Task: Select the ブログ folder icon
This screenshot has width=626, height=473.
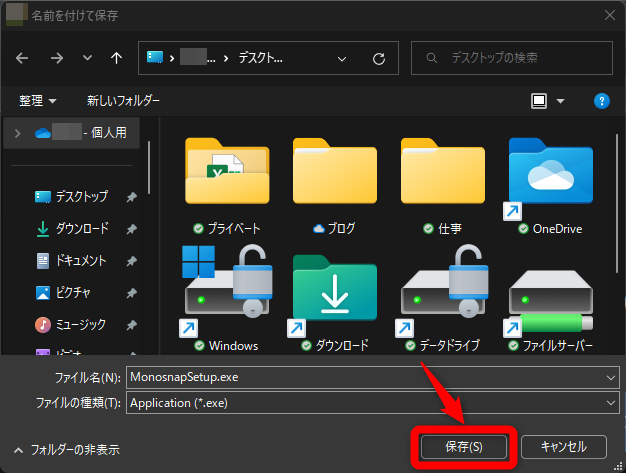Action: pyautogui.click(x=335, y=171)
